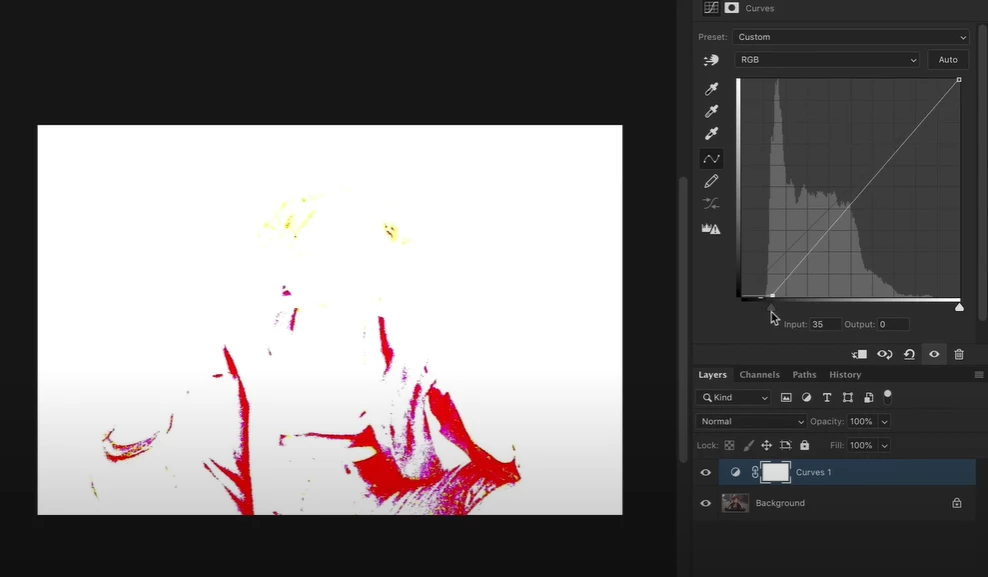The width and height of the screenshot is (988, 577).
Task: Switch to the Paths tab
Action: click(x=804, y=375)
